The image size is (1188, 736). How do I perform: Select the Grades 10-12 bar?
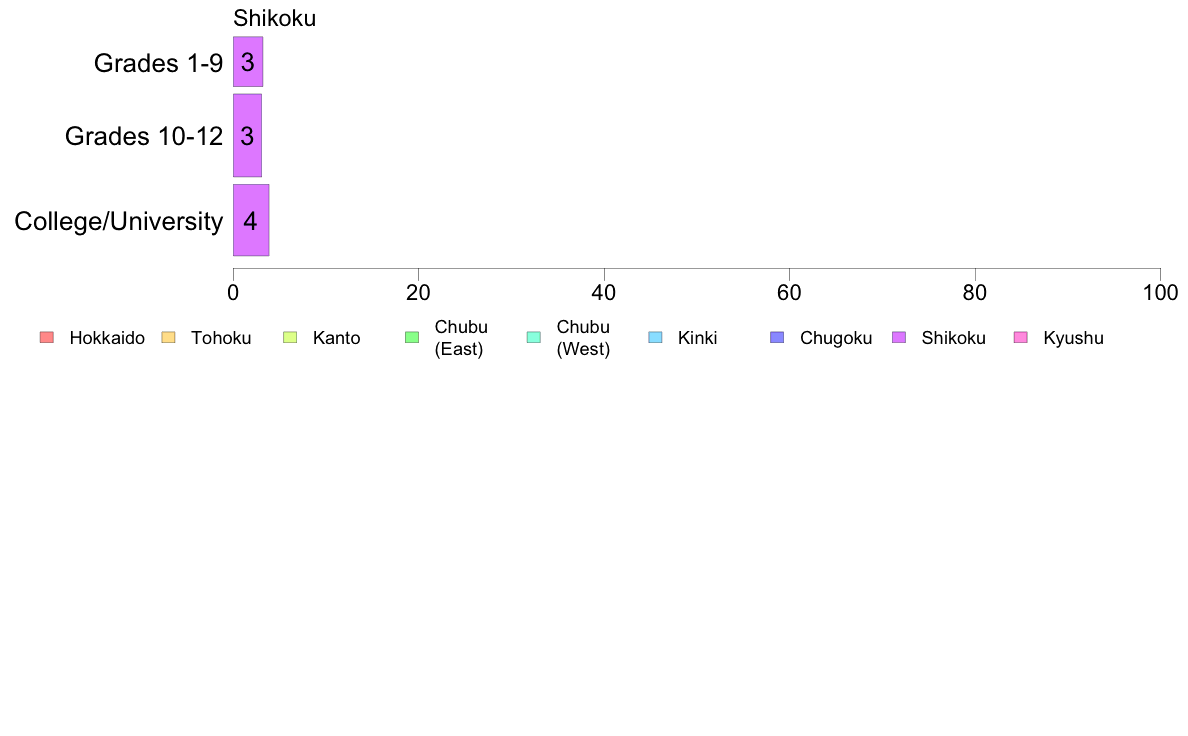pyautogui.click(x=247, y=136)
